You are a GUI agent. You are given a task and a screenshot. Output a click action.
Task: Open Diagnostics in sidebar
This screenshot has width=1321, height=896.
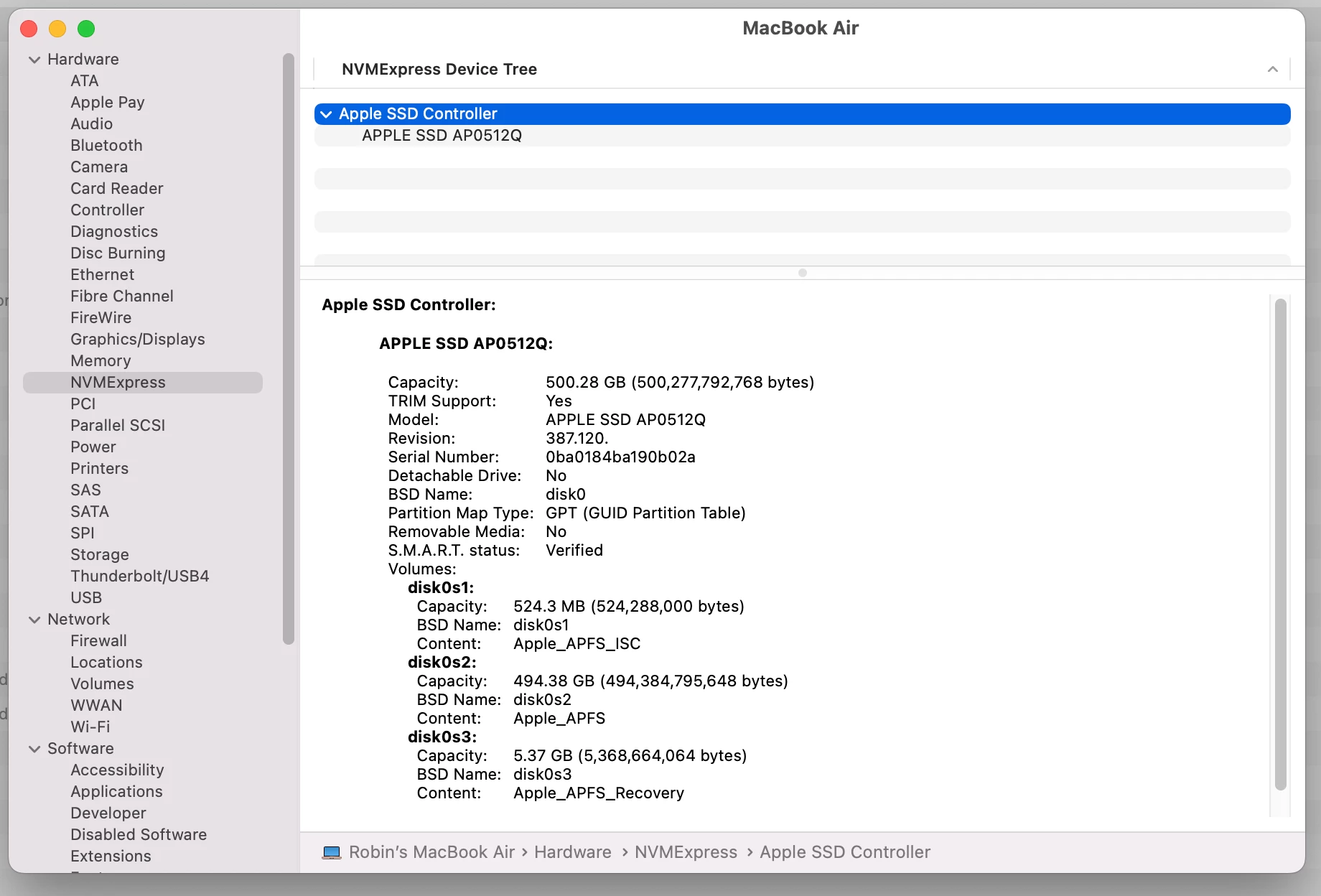point(114,232)
